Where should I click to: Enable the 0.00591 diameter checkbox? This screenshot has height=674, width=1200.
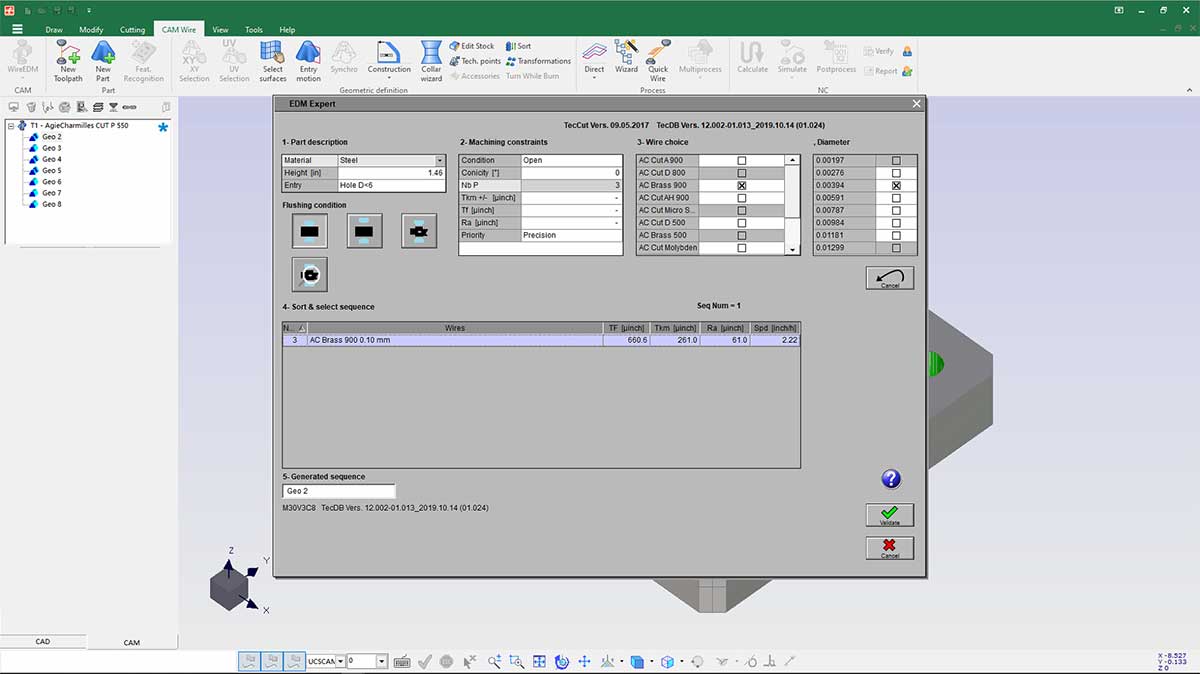pyautogui.click(x=896, y=198)
